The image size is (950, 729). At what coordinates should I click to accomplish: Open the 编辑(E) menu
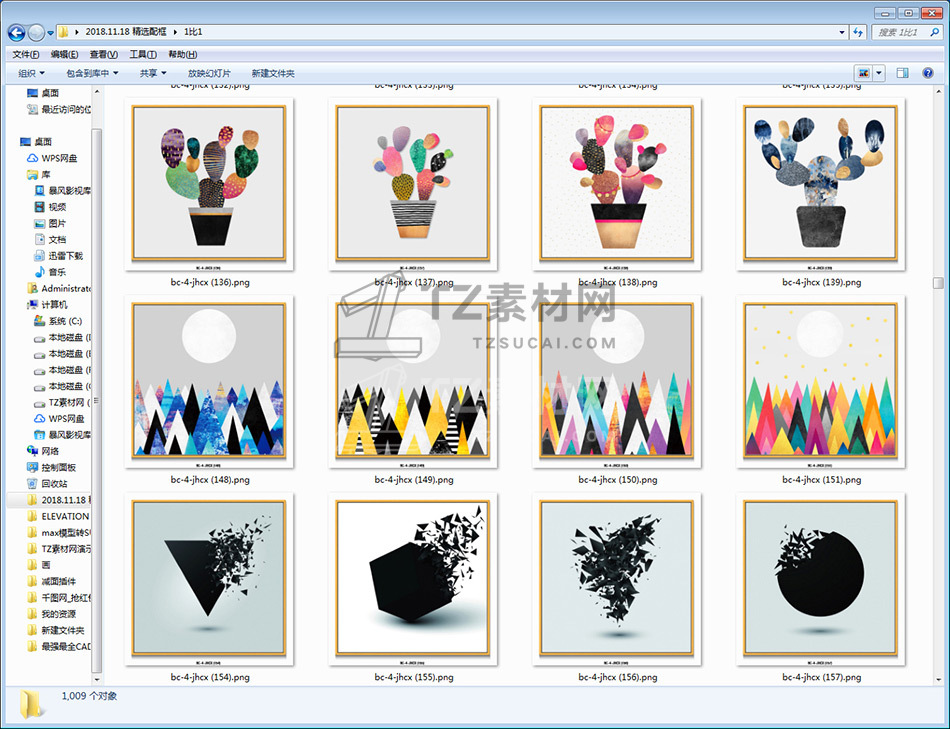tap(64, 55)
